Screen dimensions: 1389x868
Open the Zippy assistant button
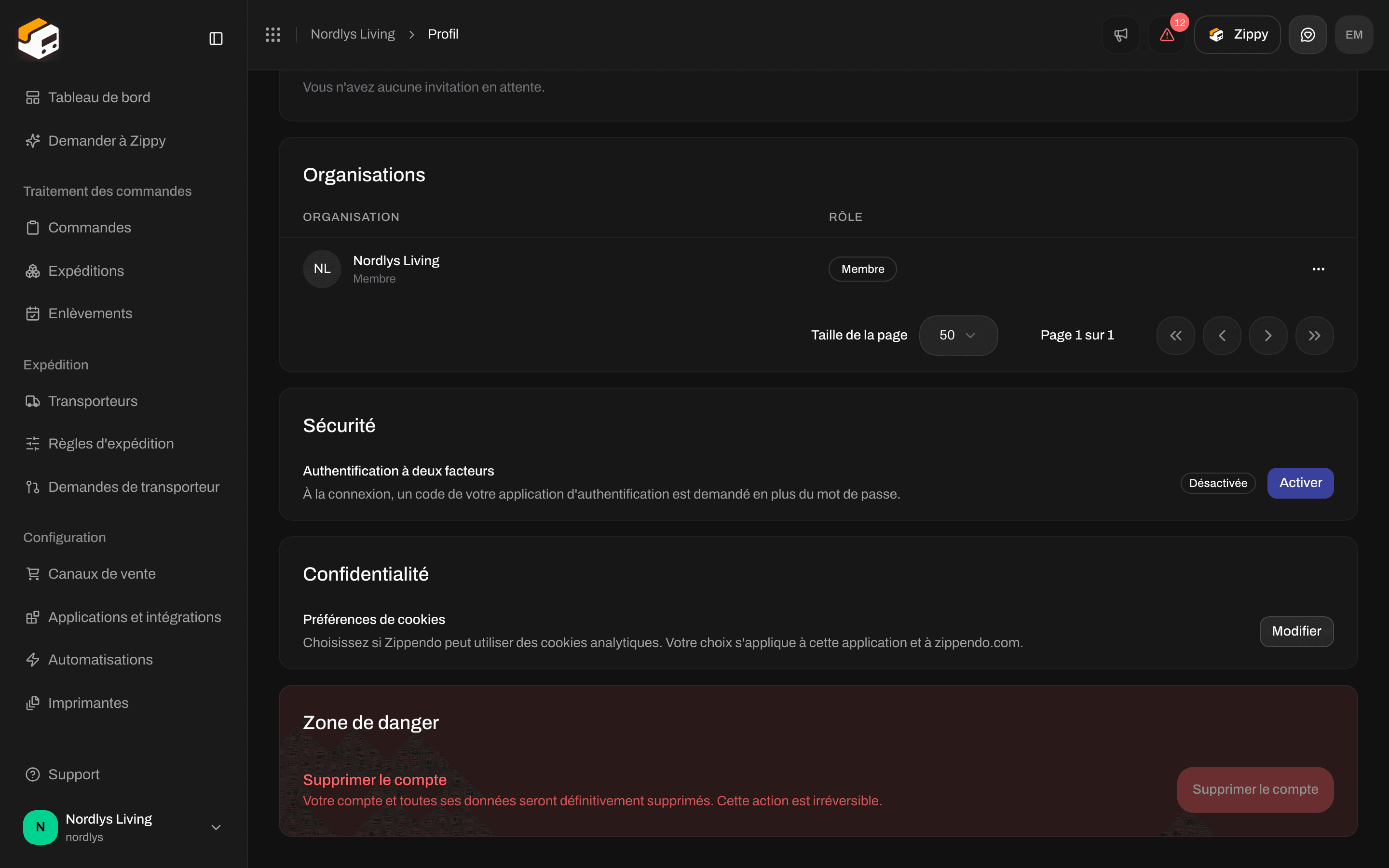click(1237, 34)
